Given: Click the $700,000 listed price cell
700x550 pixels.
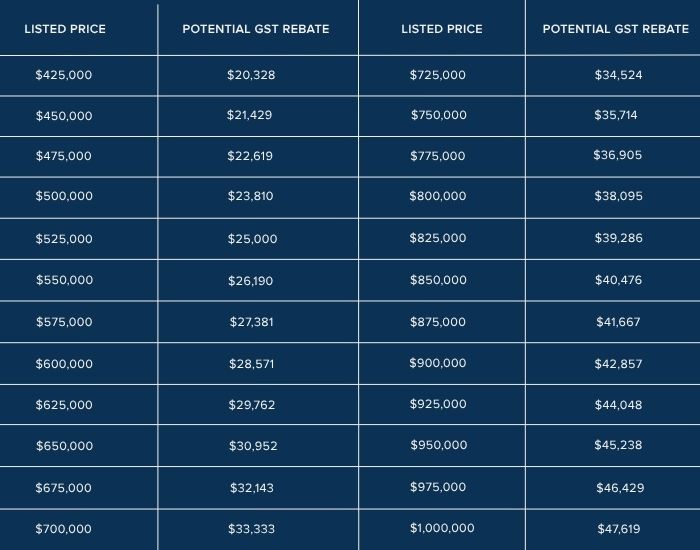Looking at the screenshot, I should [64, 529].
